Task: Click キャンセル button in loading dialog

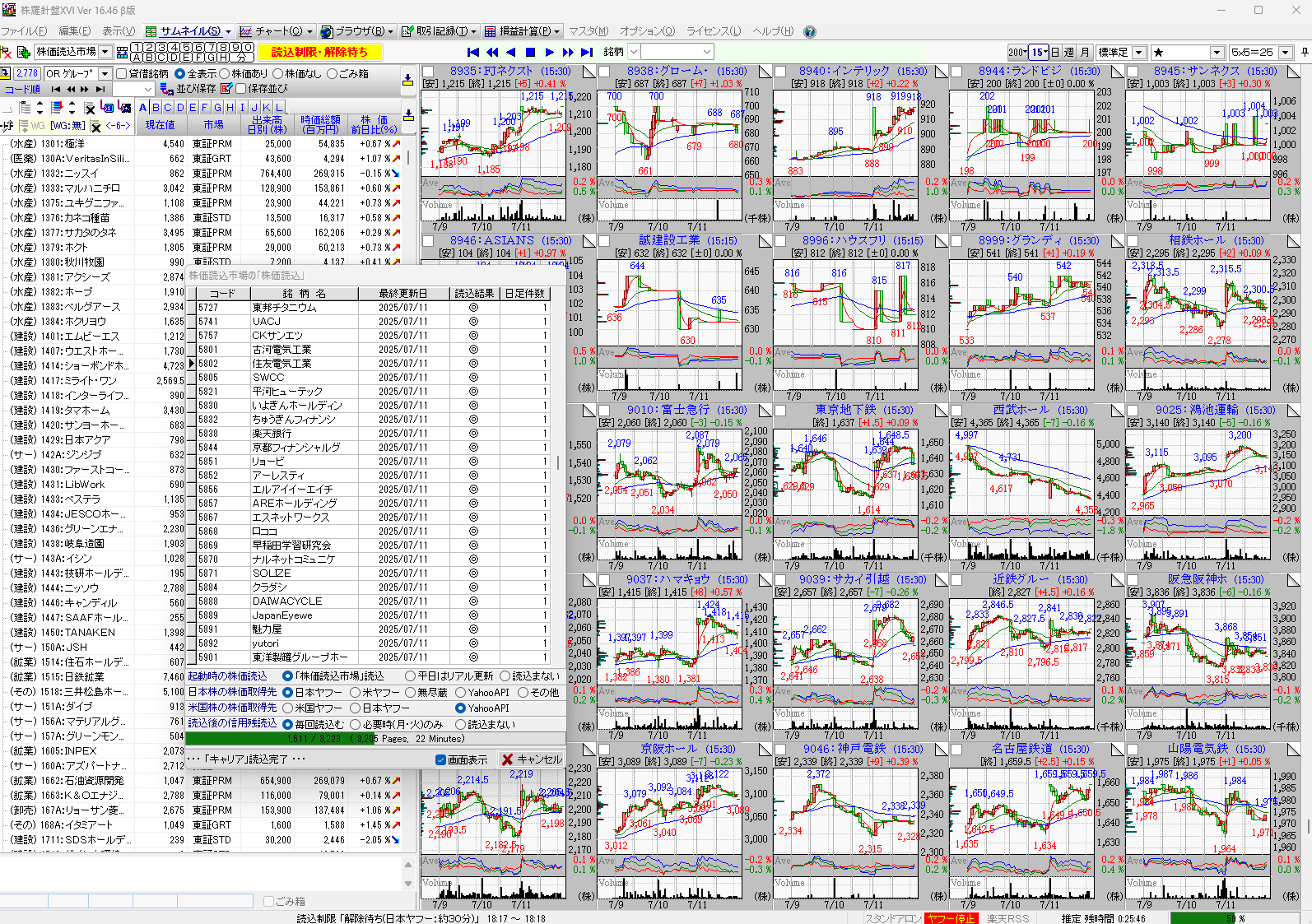Action: click(x=532, y=759)
